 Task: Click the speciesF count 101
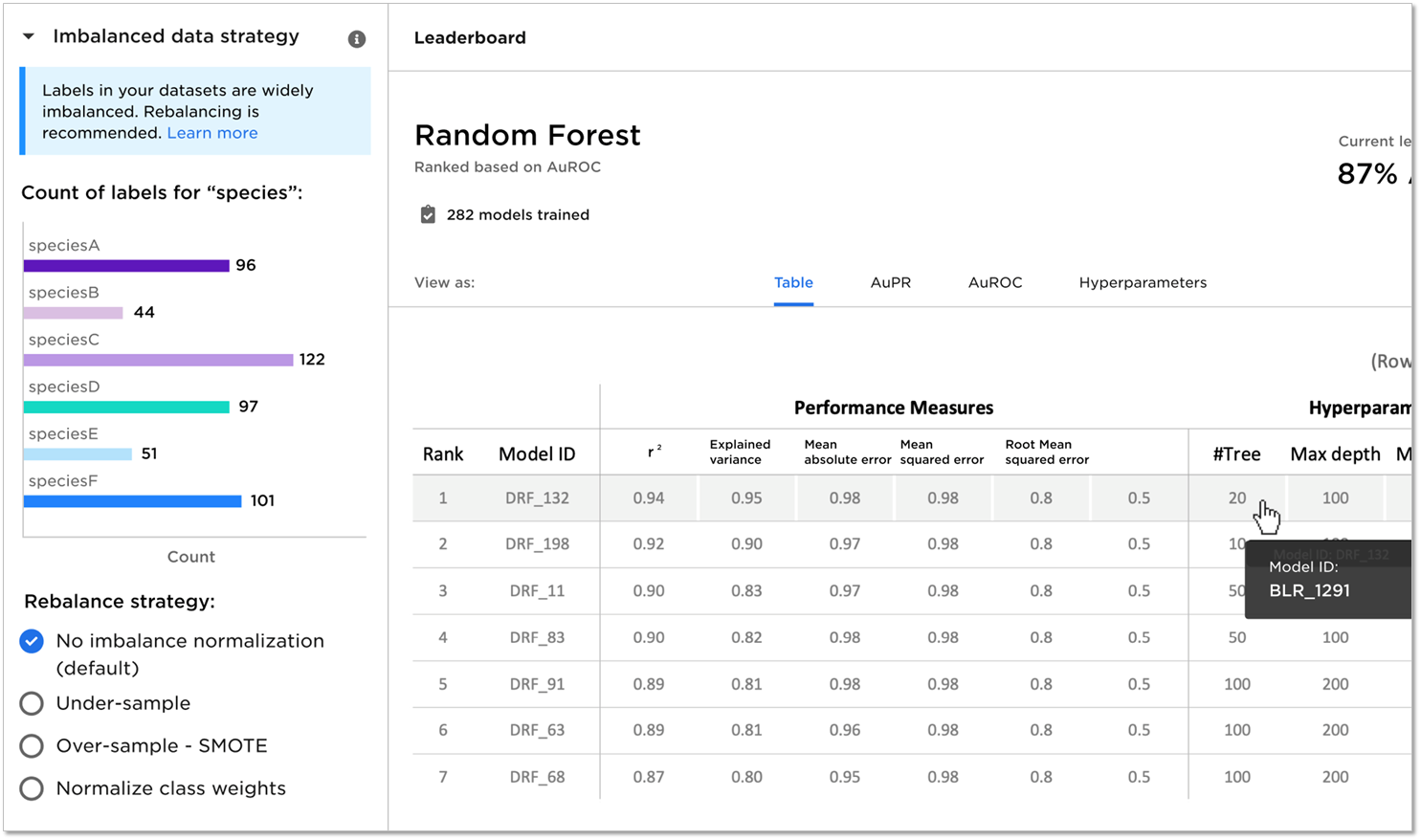coord(262,501)
